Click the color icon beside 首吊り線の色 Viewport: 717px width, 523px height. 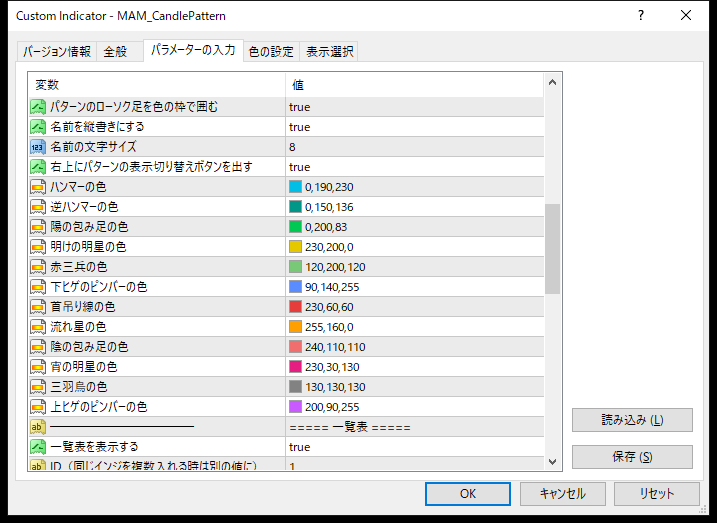[x=38, y=307]
